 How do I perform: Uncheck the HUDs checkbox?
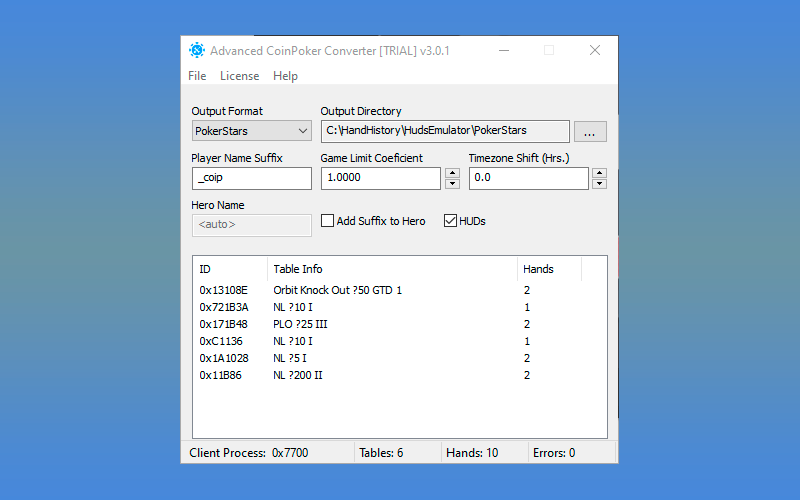[450, 221]
